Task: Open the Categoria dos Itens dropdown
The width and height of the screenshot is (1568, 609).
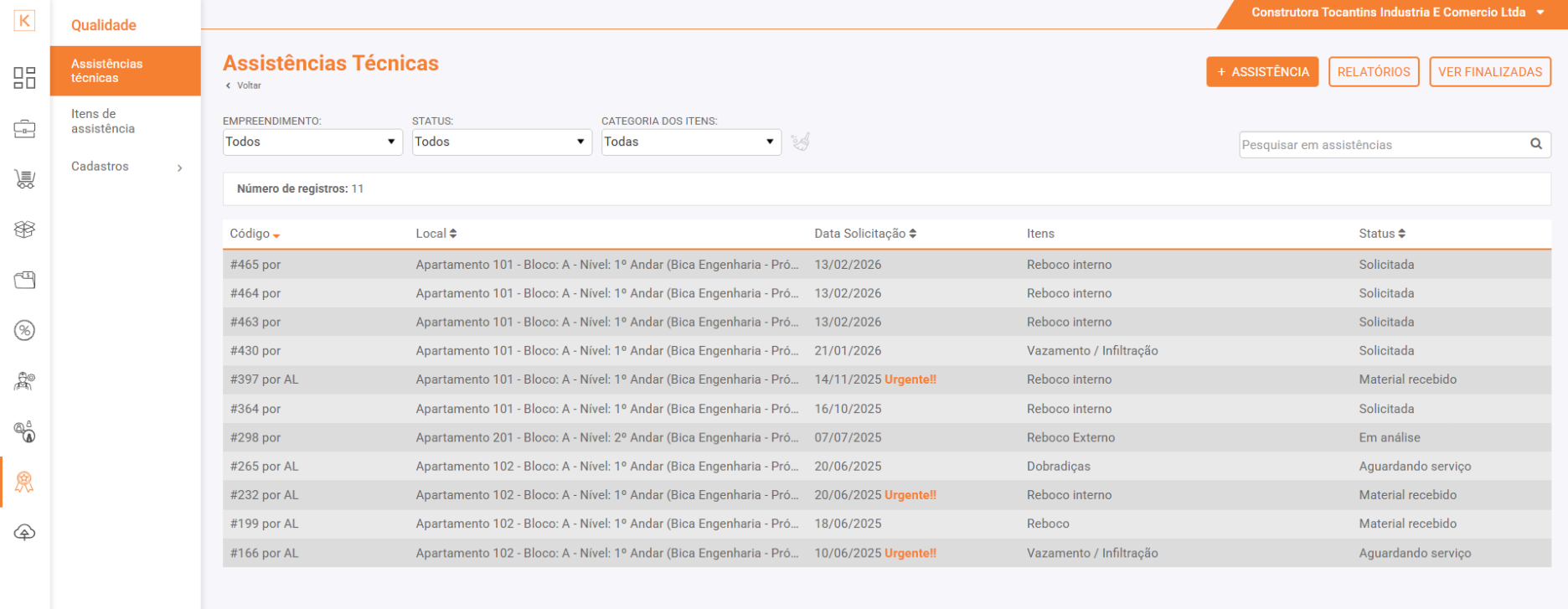Action: (x=690, y=142)
